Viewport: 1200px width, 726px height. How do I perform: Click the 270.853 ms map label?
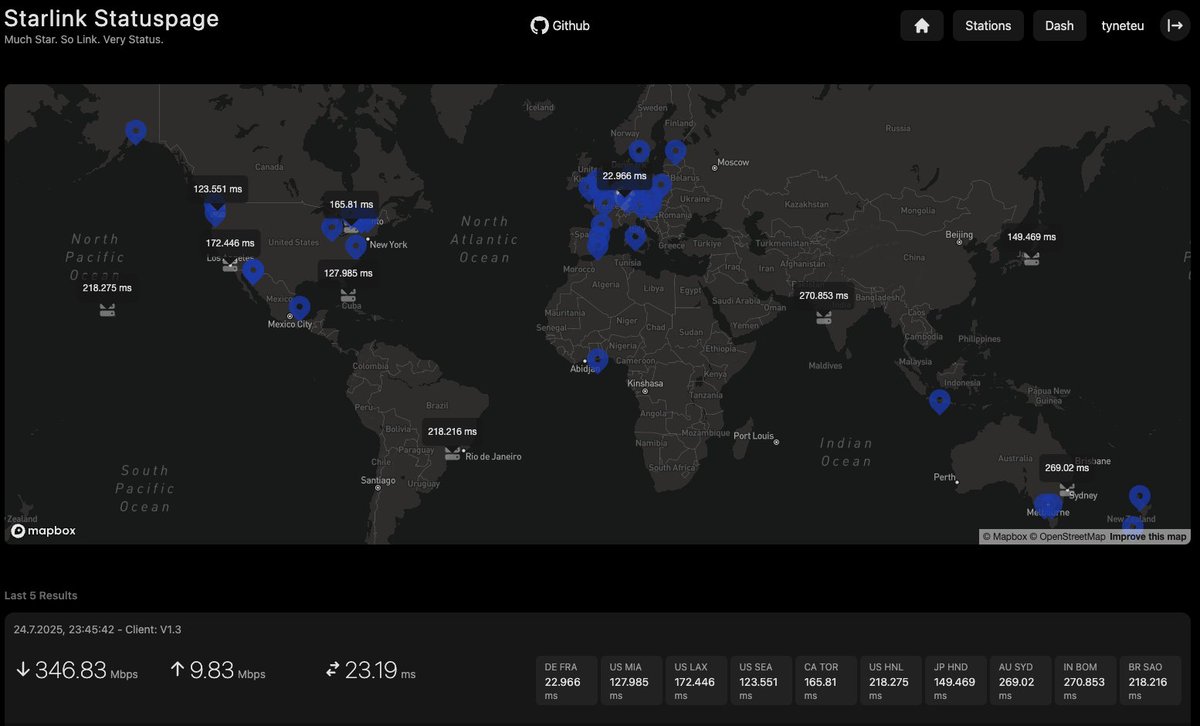pyautogui.click(x=823, y=295)
